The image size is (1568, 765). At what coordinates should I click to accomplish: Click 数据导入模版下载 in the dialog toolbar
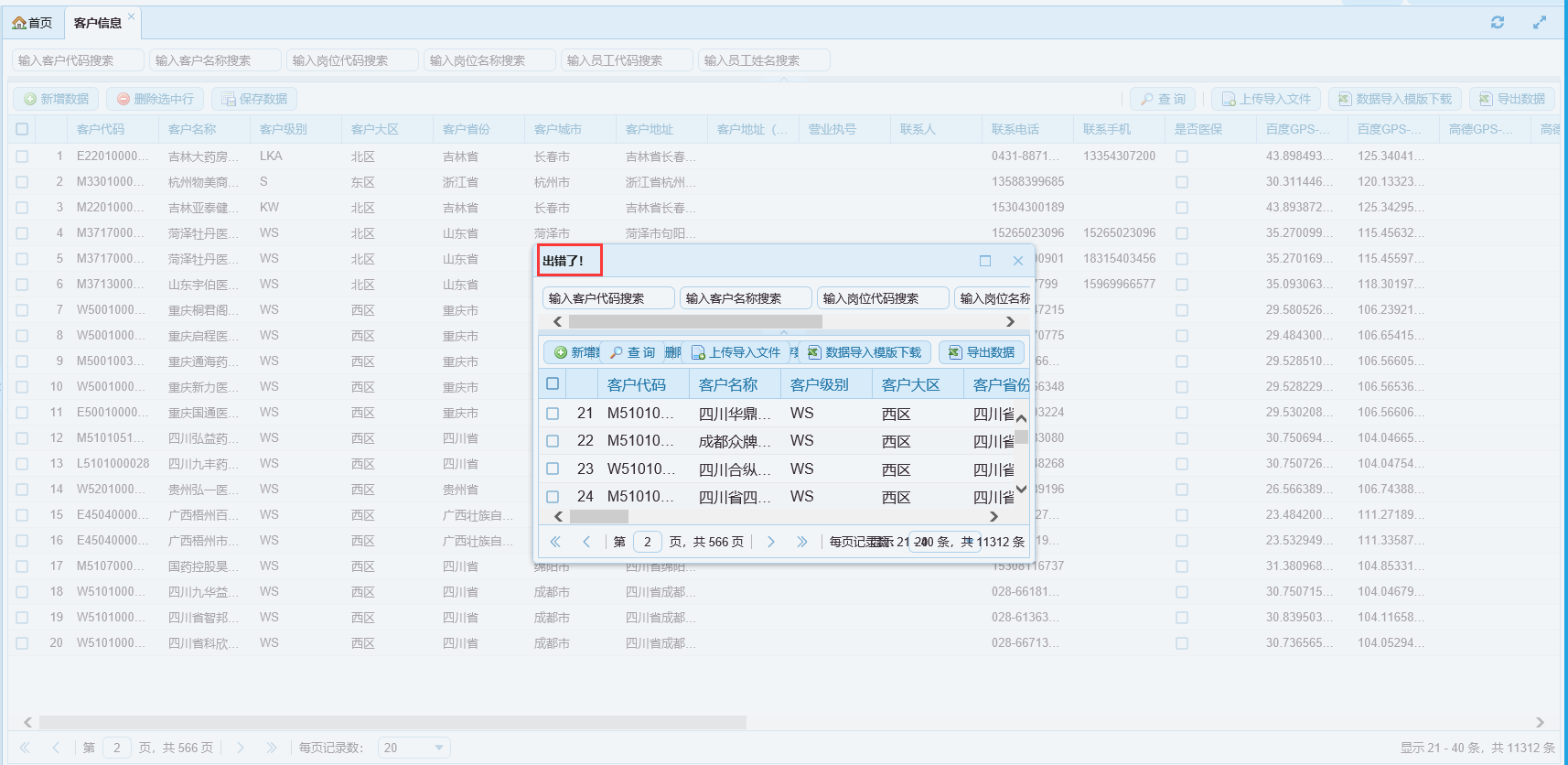865,352
